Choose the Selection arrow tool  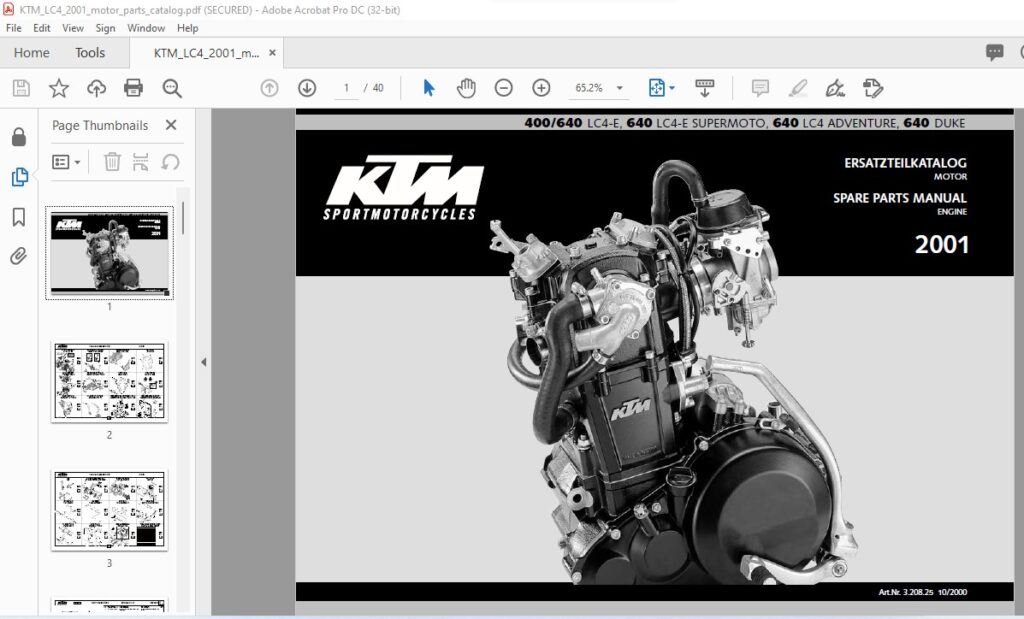tap(428, 88)
